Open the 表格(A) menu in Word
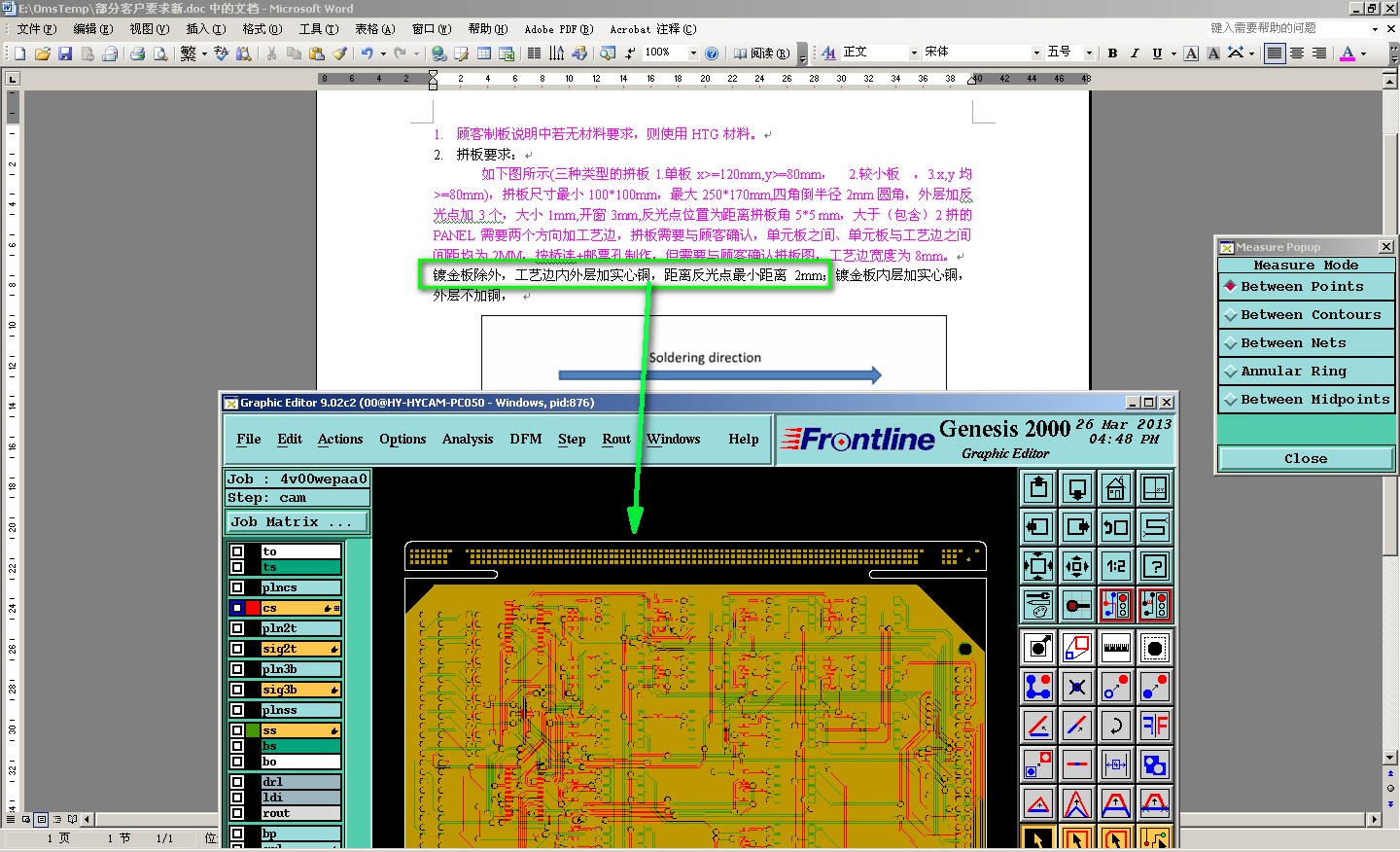This screenshot has width=1400, height=852. pos(374,29)
